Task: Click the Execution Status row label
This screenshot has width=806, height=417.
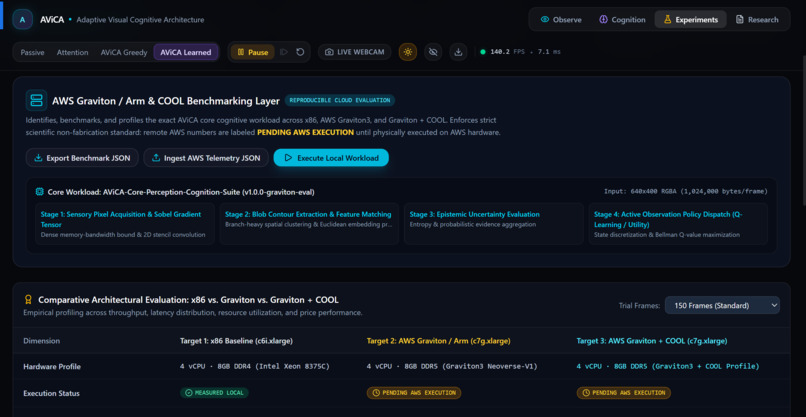Action: tap(51, 393)
